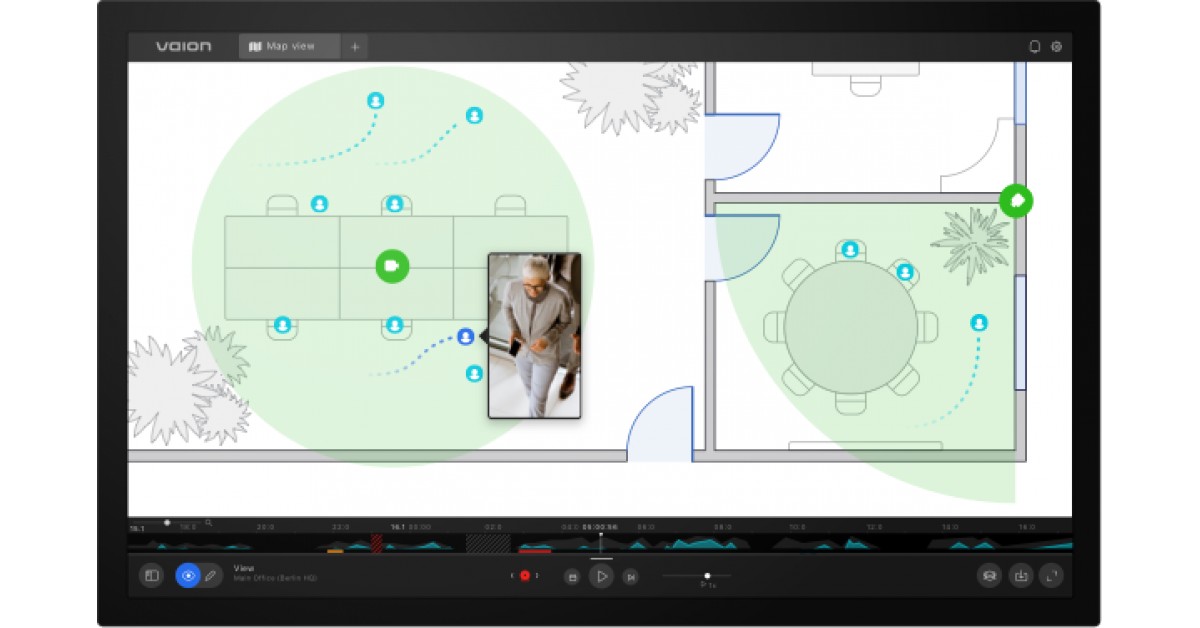Click the red recording indicator
The height and width of the screenshot is (628, 1200).
coord(524,574)
